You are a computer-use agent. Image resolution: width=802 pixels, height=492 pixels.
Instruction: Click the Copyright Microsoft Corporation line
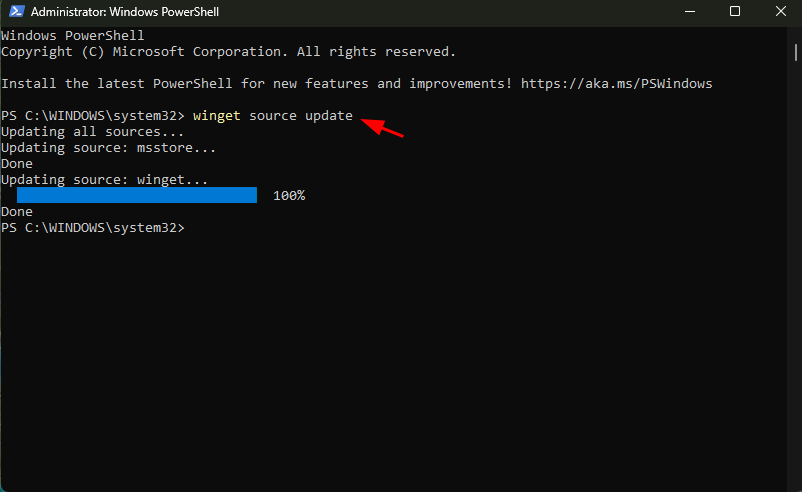228,52
